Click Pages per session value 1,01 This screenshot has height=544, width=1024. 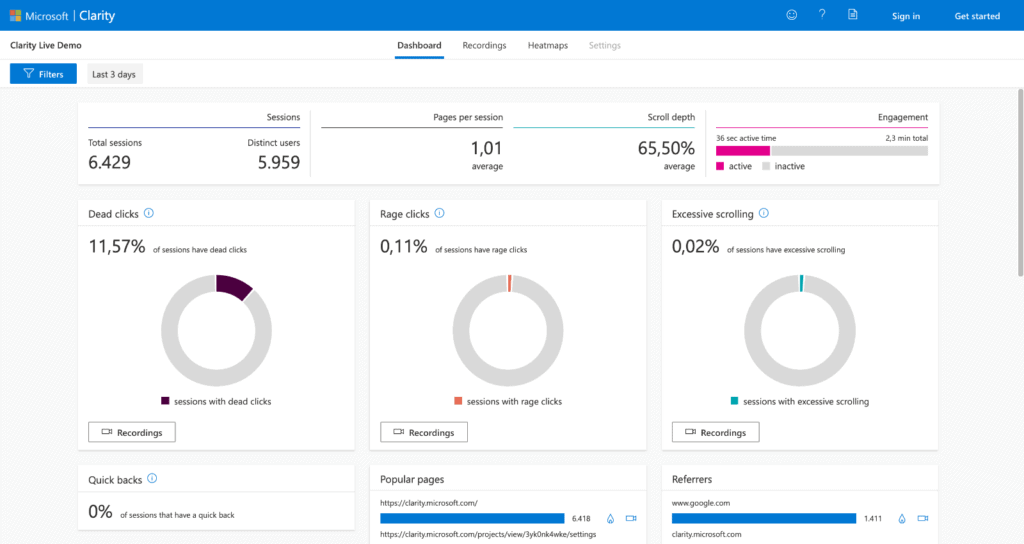(x=487, y=148)
